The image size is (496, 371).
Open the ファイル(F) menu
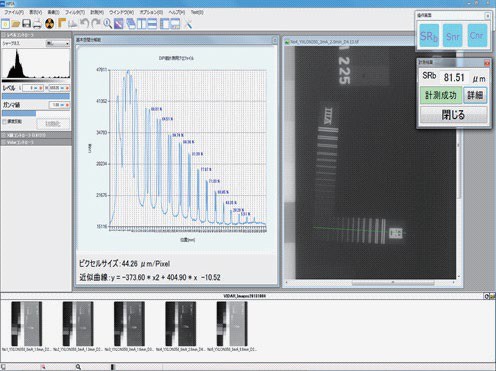coord(14,12)
